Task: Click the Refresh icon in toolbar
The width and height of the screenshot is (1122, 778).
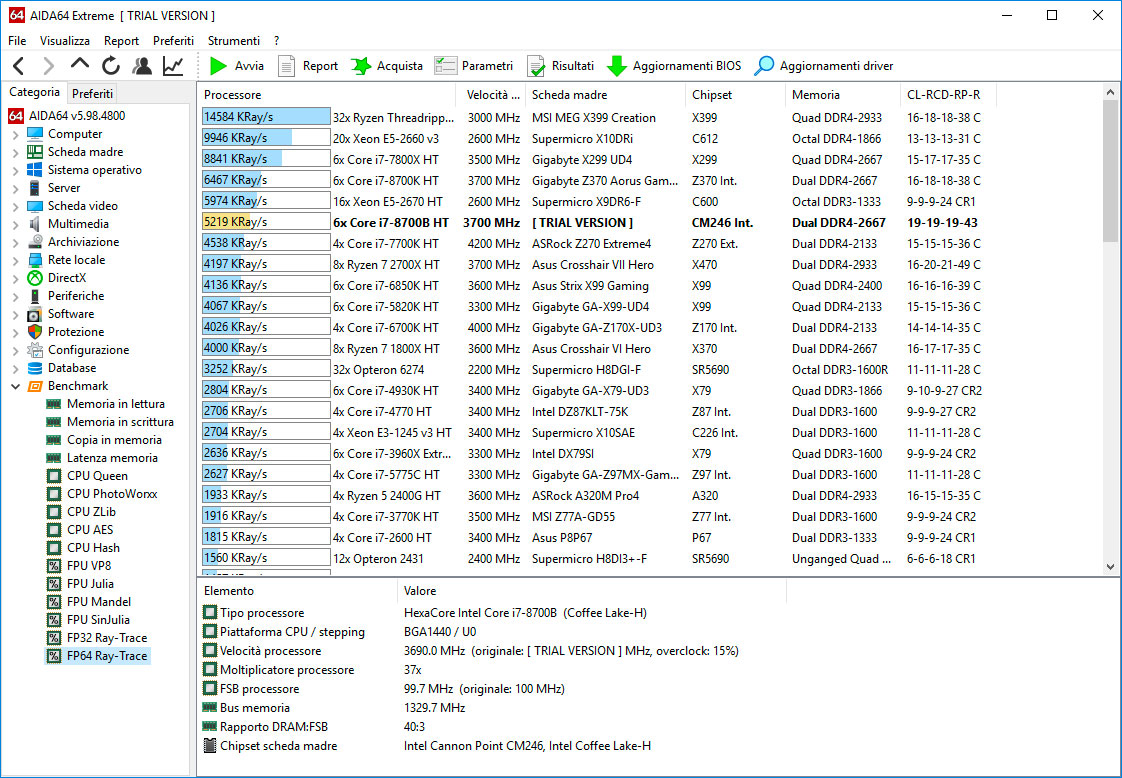Action: [x=110, y=67]
